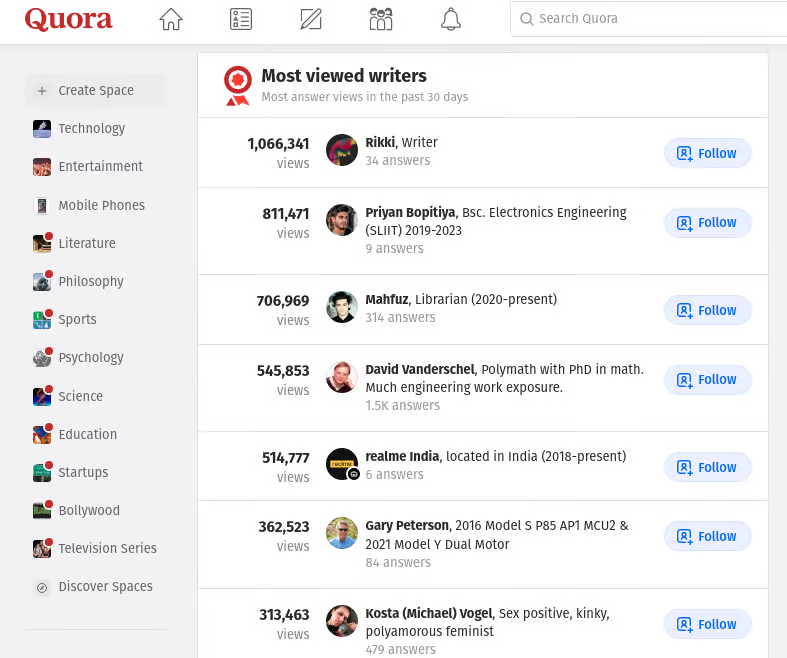
Task: Open the Startups space icon
Action: 42,473
